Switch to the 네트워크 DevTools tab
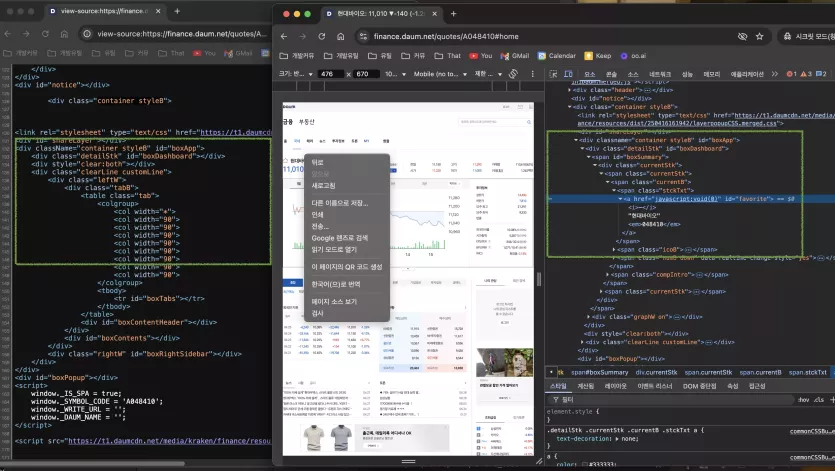This screenshot has width=835, height=471. coord(660,74)
